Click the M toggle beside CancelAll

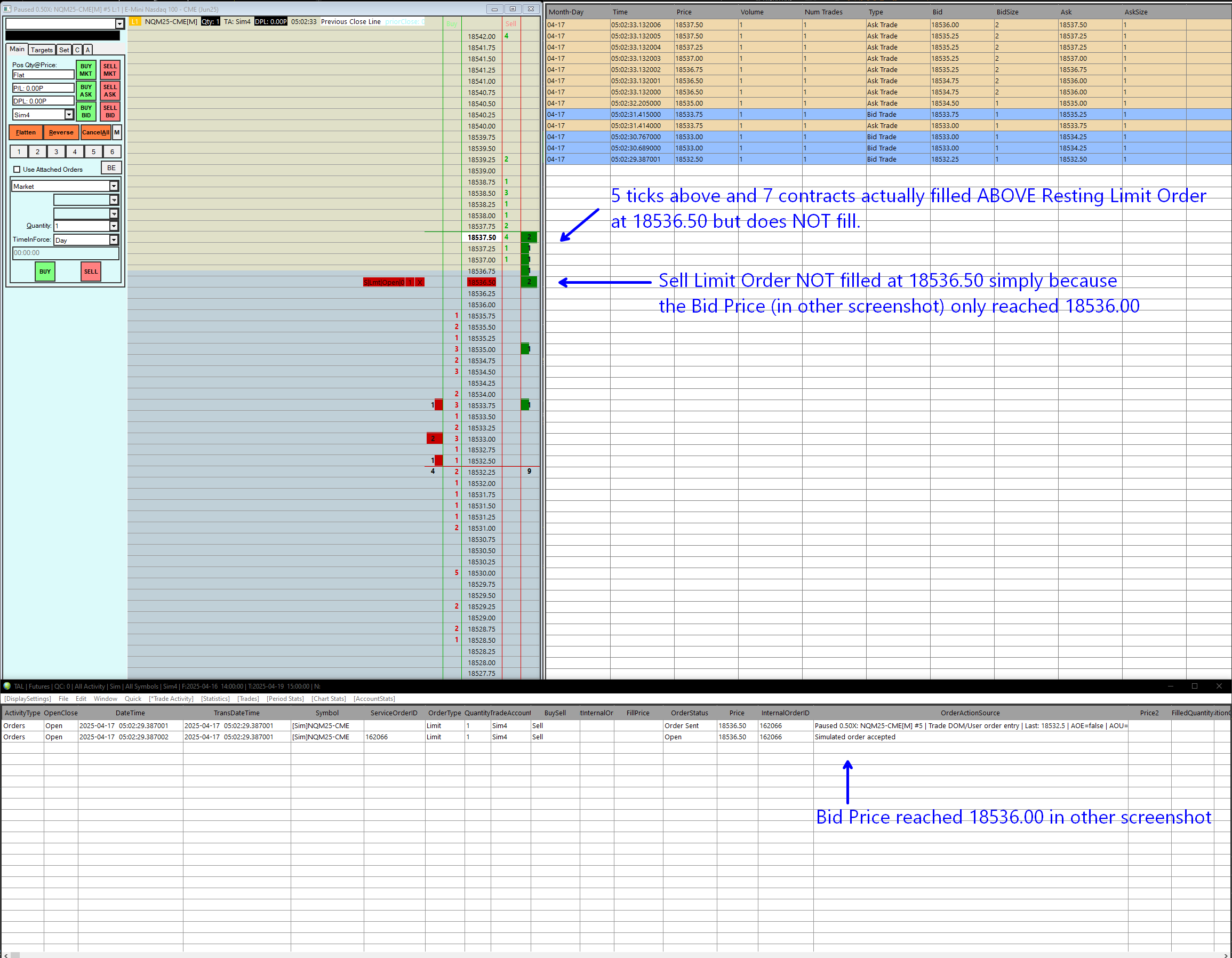pos(117,133)
